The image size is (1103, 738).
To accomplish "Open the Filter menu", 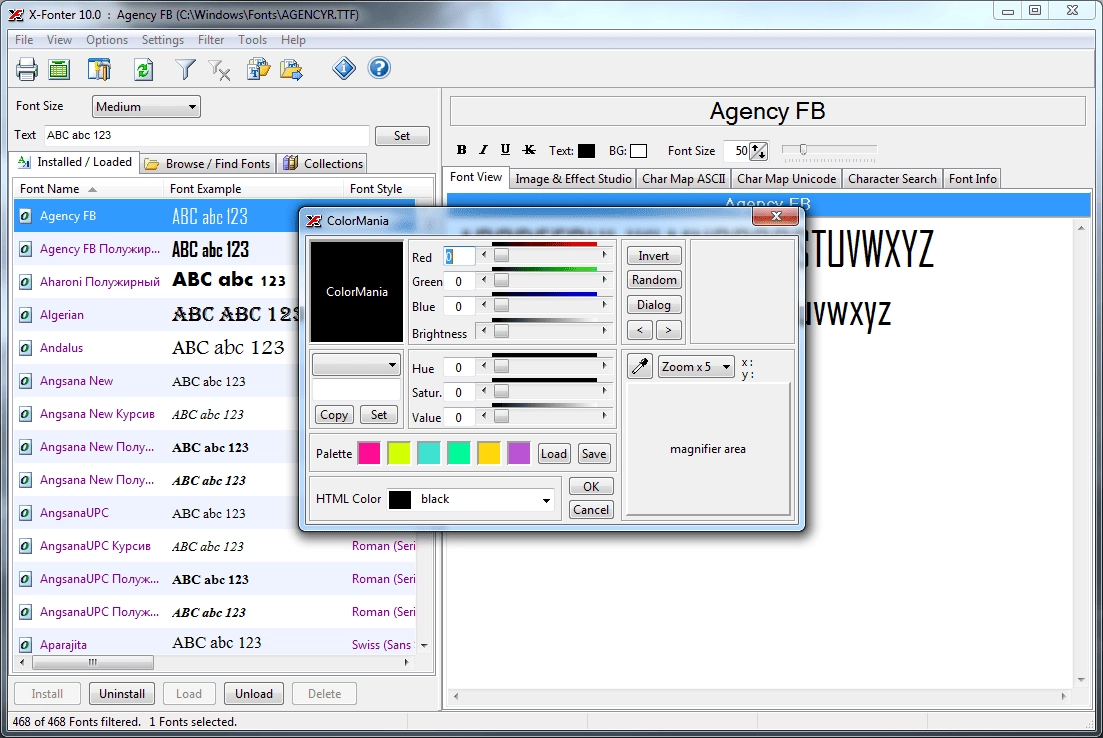I will pos(210,40).
